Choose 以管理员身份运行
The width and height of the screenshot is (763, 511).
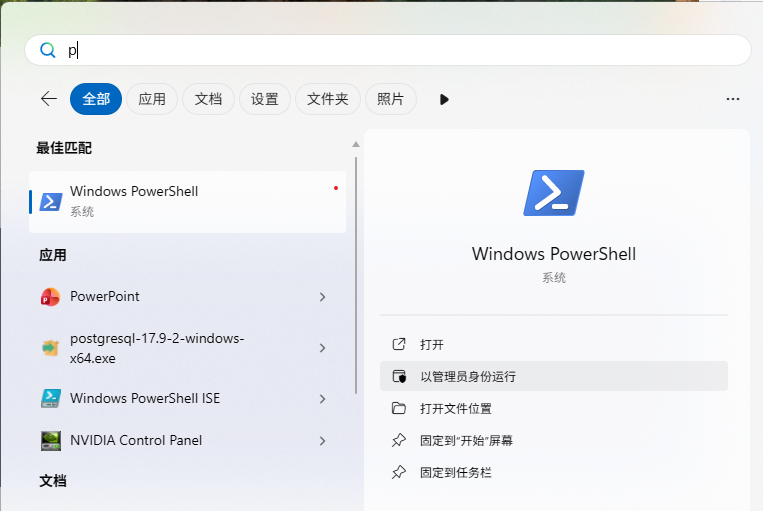tap(554, 376)
